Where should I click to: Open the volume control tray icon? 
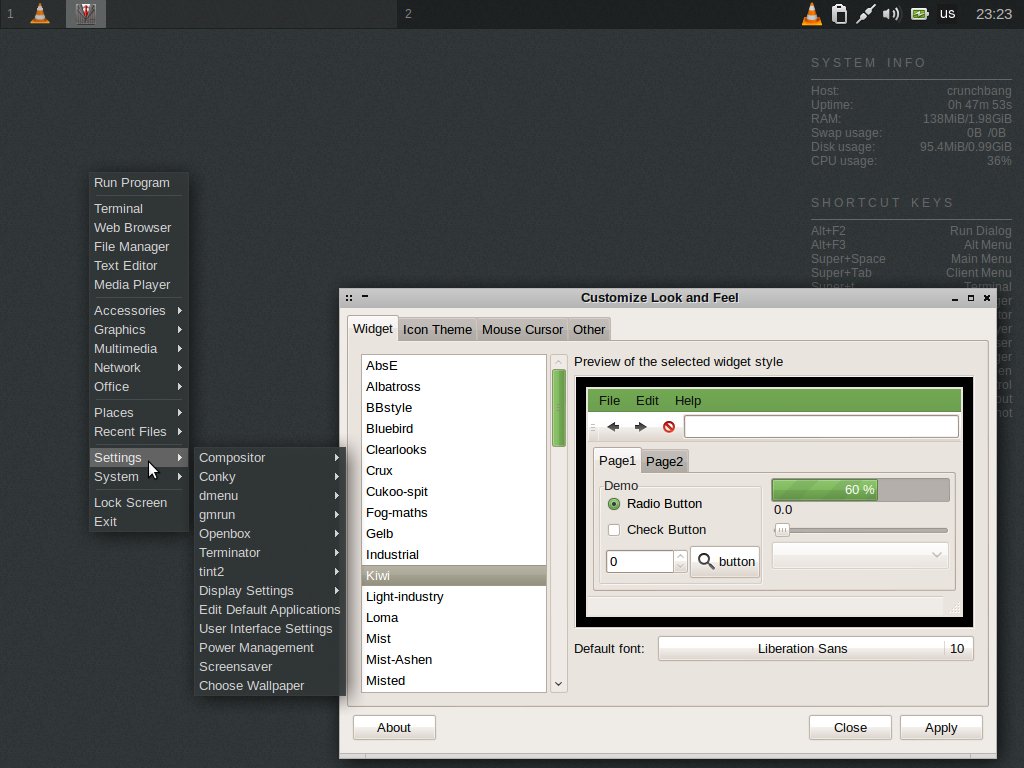point(891,14)
